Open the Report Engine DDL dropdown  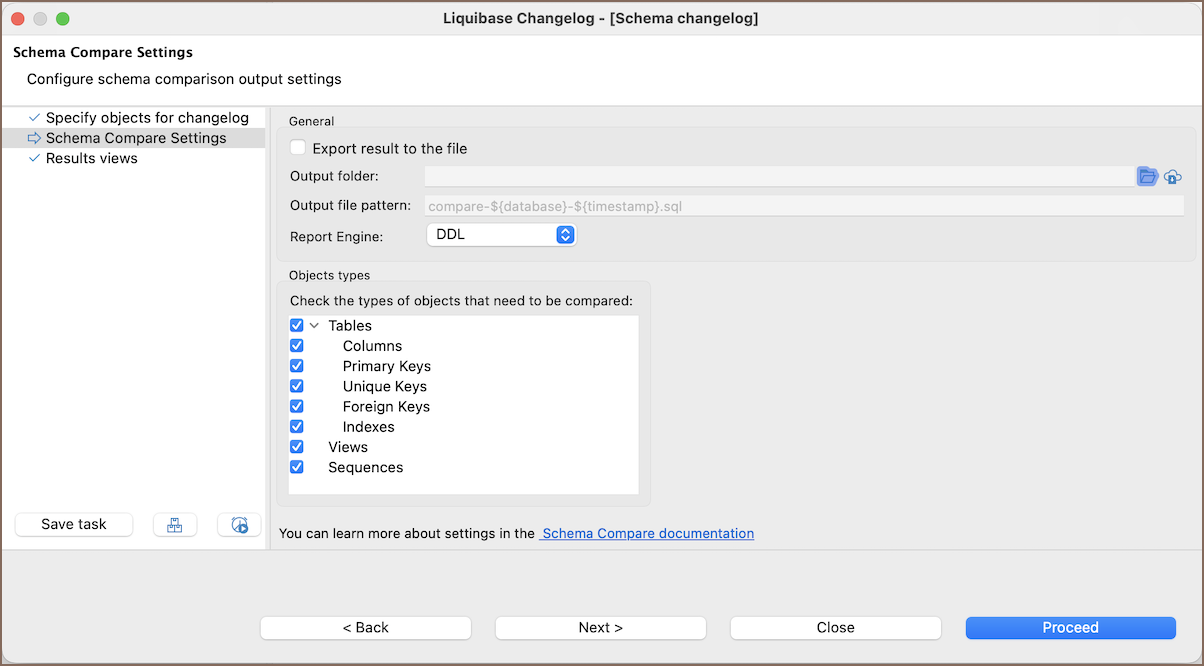(x=501, y=235)
